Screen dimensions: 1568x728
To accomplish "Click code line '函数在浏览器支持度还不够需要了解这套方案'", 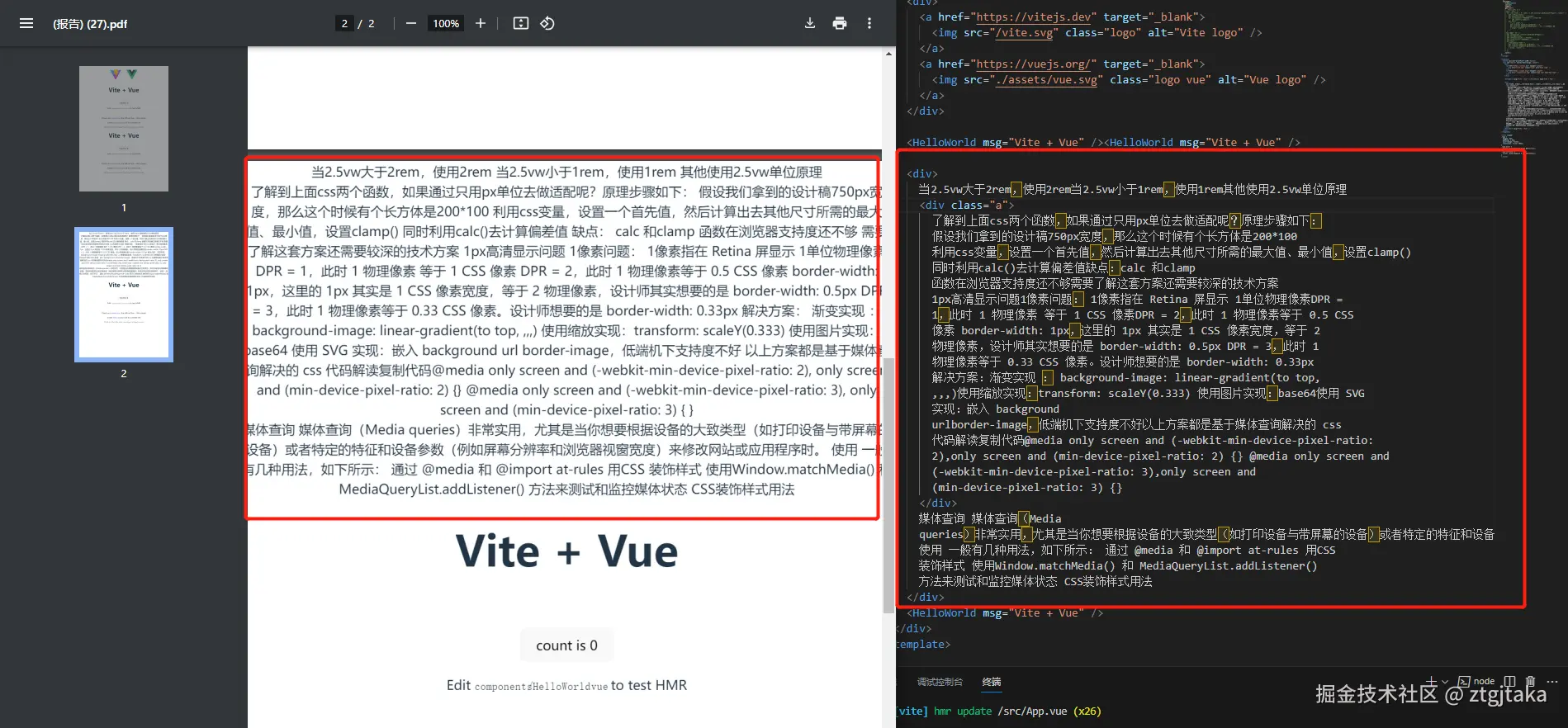I will click(1105, 283).
